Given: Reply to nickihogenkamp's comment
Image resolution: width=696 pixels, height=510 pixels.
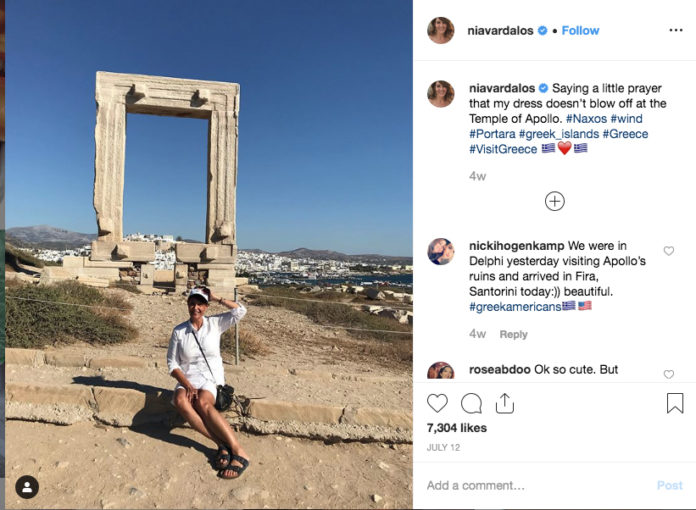Looking at the screenshot, I should [513, 334].
